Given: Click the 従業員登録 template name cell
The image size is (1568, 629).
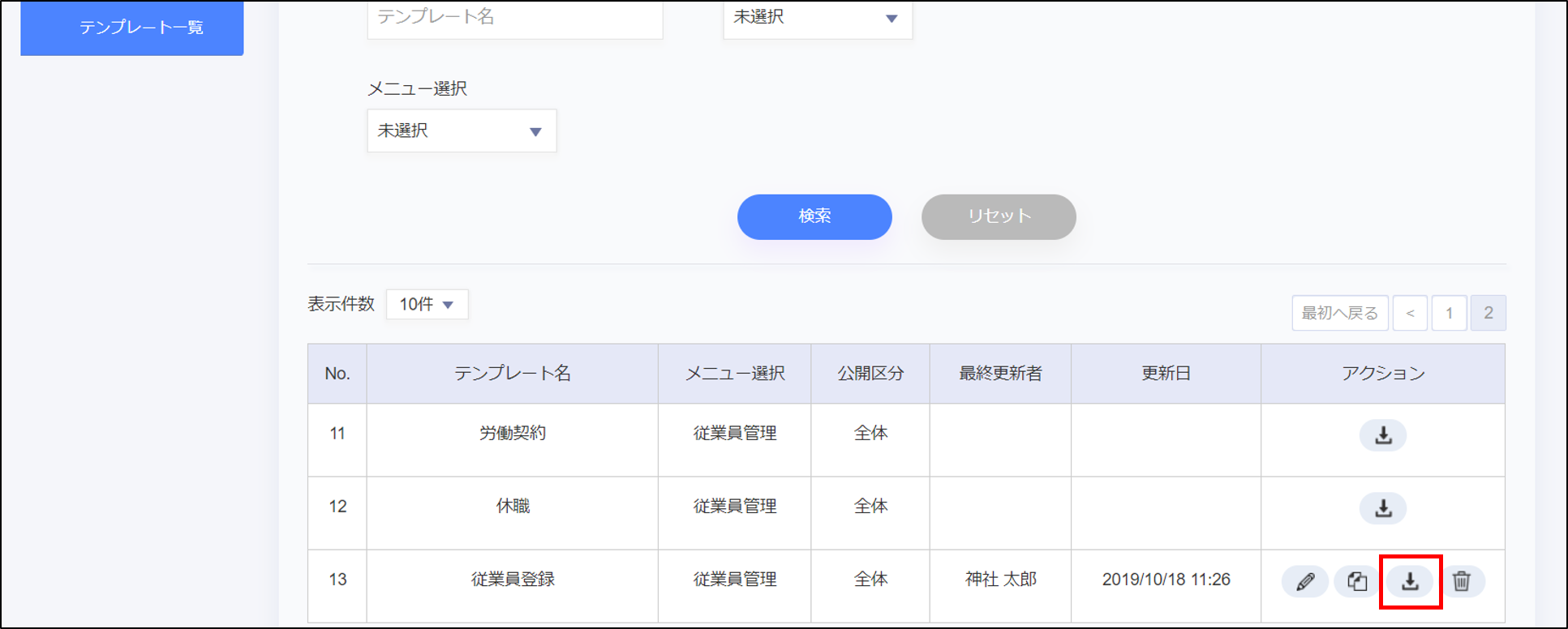Looking at the screenshot, I should [512, 580].
